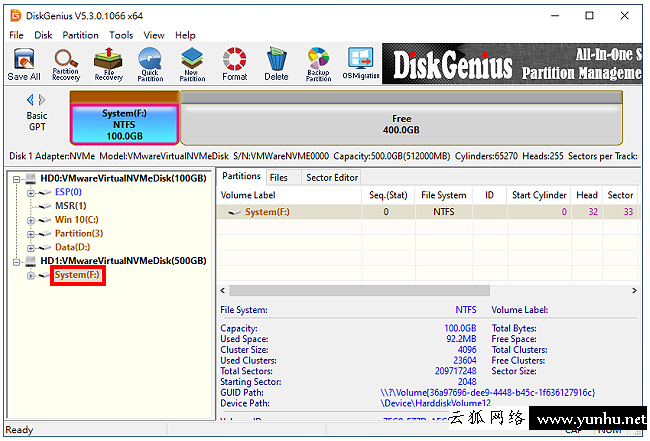Click the table's horizontal scrollbar left arrow
Image resolution: width=650 pixels, height=441 pixels.
pos(223,291)
